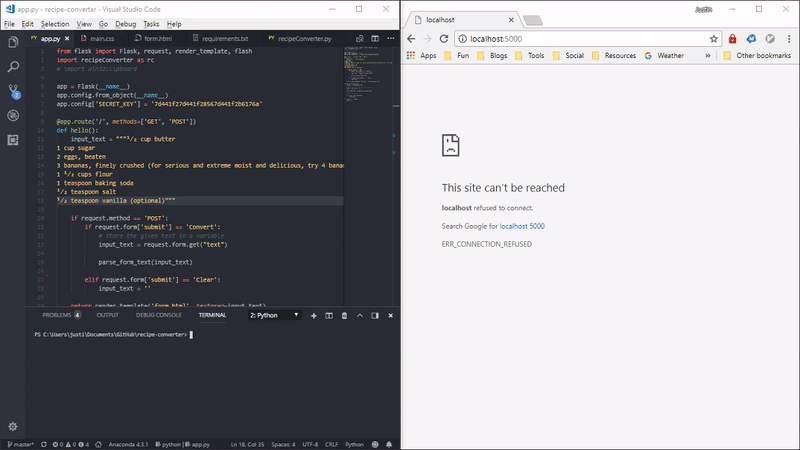800x450 pixels.
Task: Open the Explorer view in activity bar
Action: coord(13,41)
